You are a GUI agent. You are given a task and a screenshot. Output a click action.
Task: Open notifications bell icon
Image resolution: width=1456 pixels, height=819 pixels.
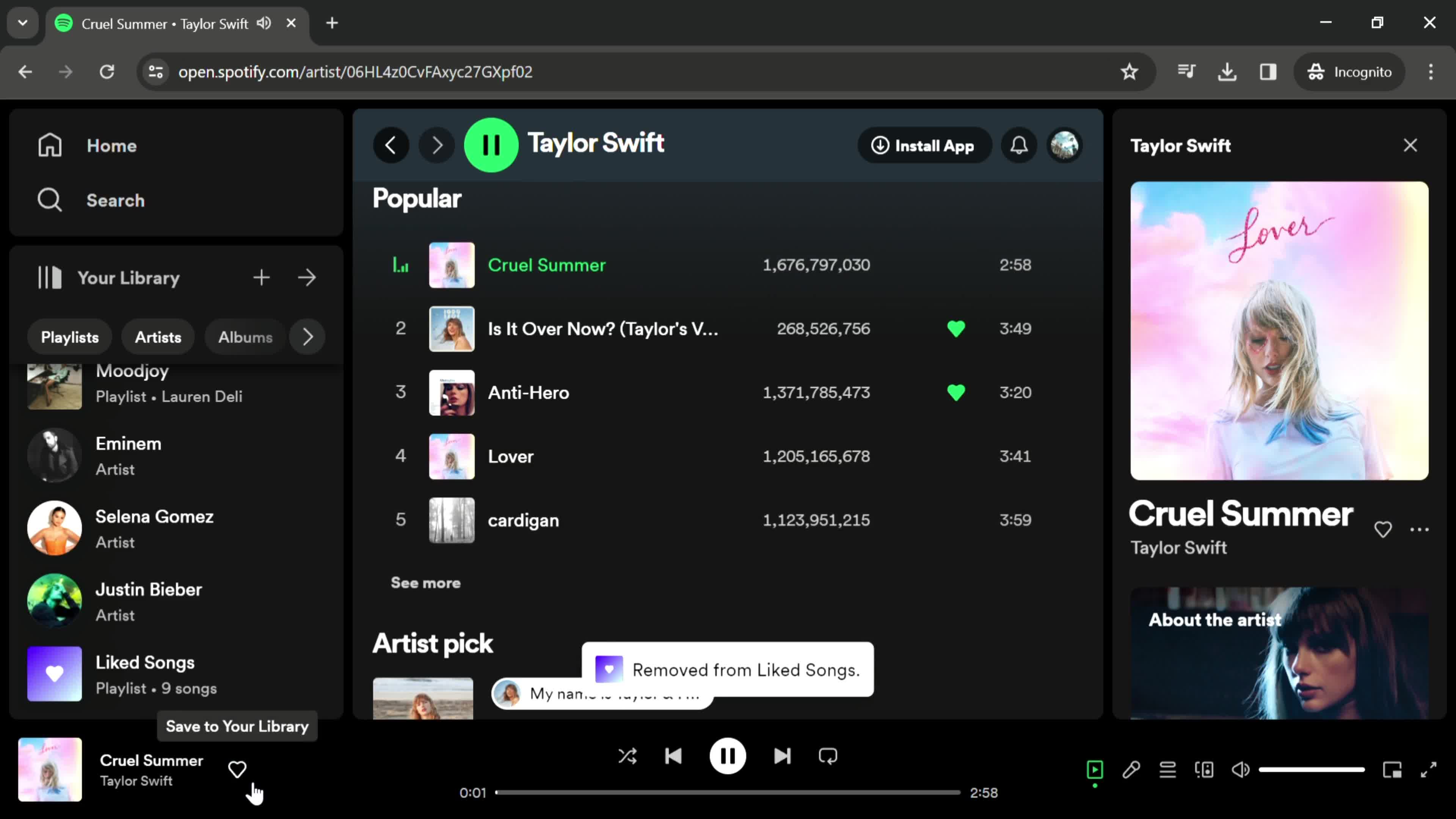1019,145
